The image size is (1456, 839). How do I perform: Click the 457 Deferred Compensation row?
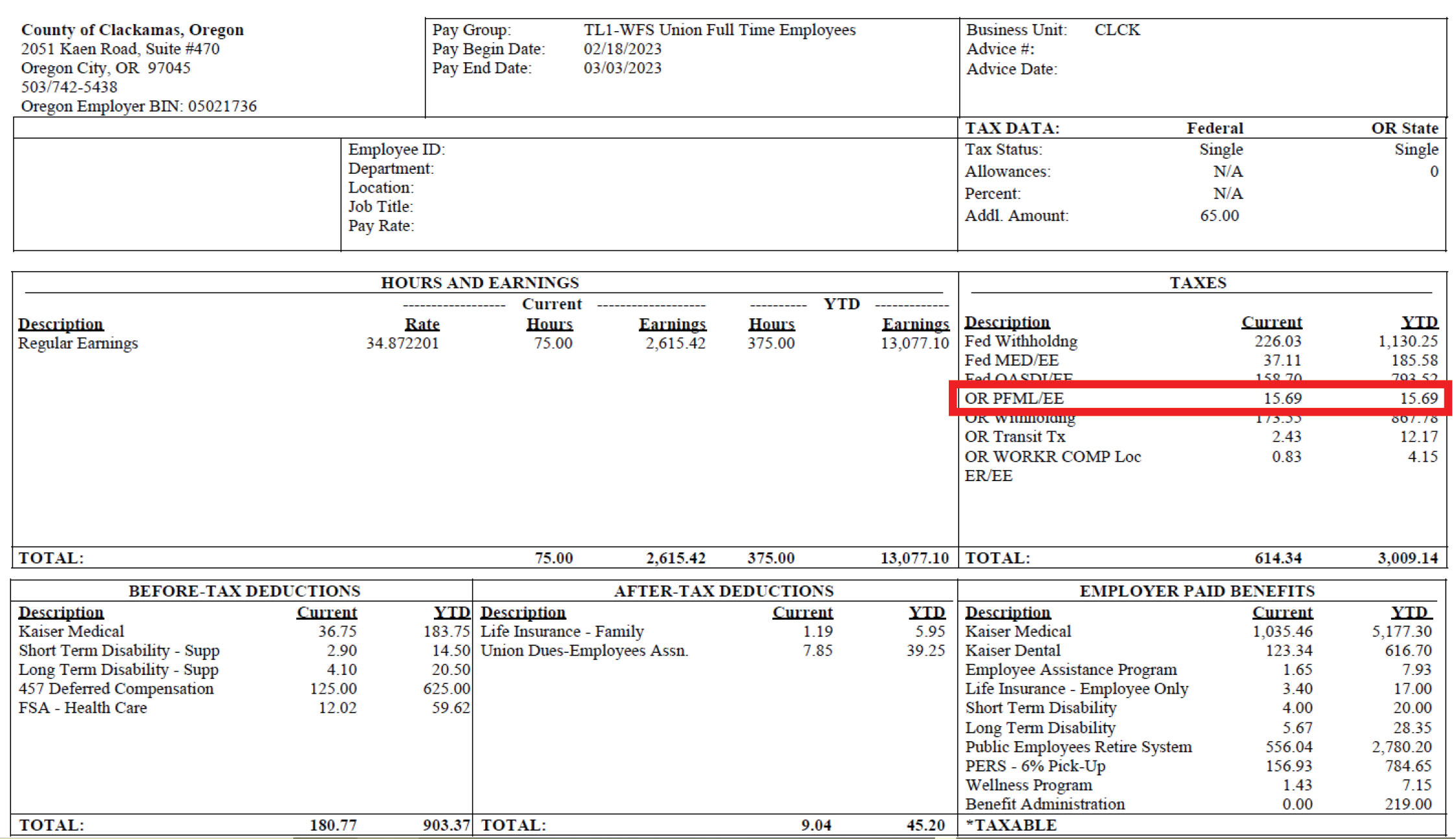(116, 689)
